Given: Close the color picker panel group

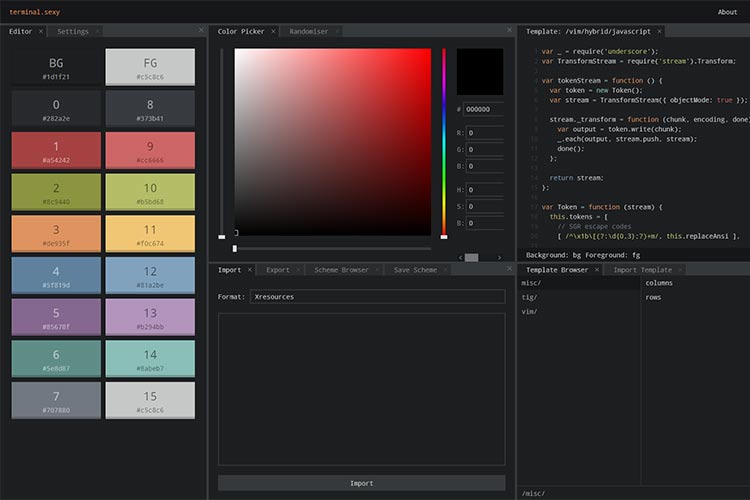Looking at the screenshot, I should (x=509, y=30).
